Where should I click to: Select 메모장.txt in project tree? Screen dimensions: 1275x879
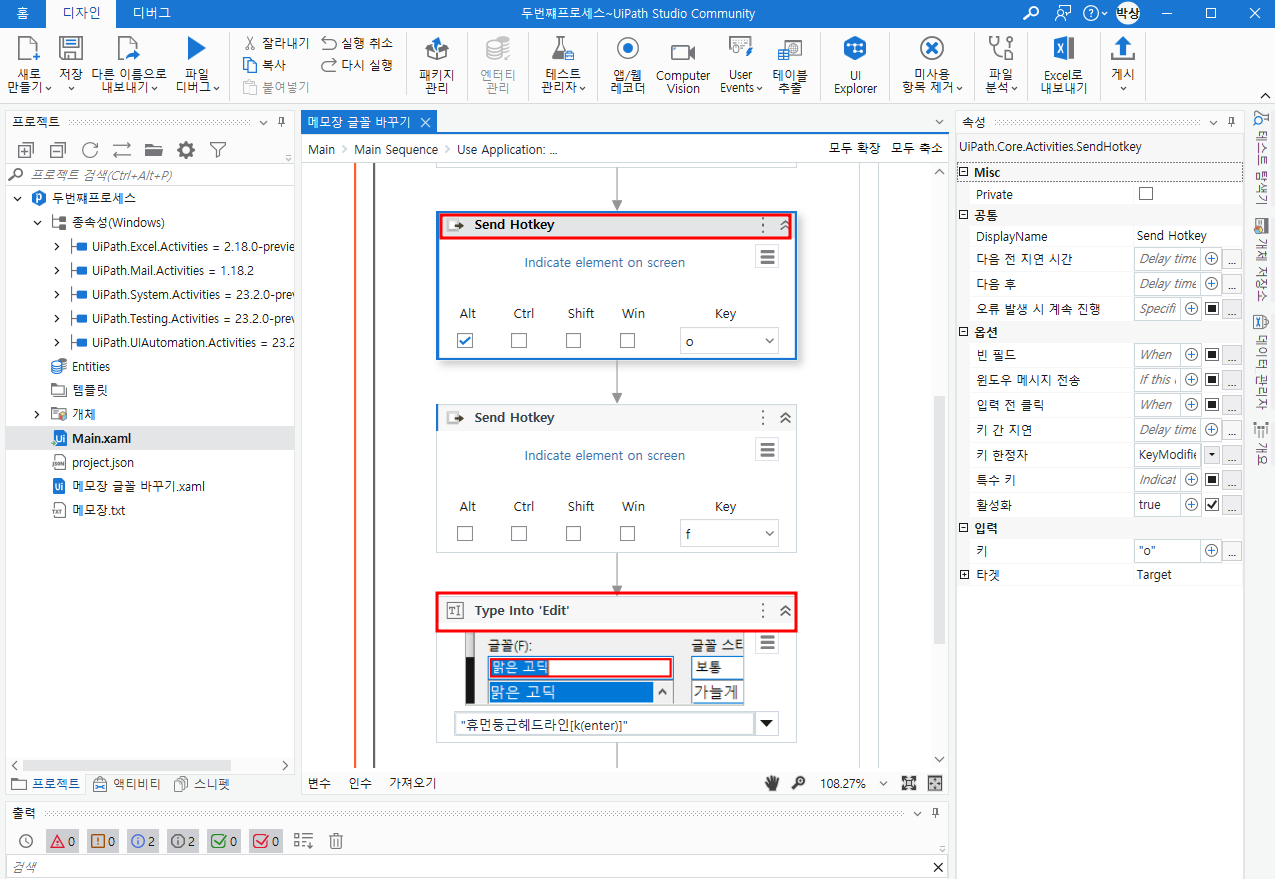coord(98,510)
